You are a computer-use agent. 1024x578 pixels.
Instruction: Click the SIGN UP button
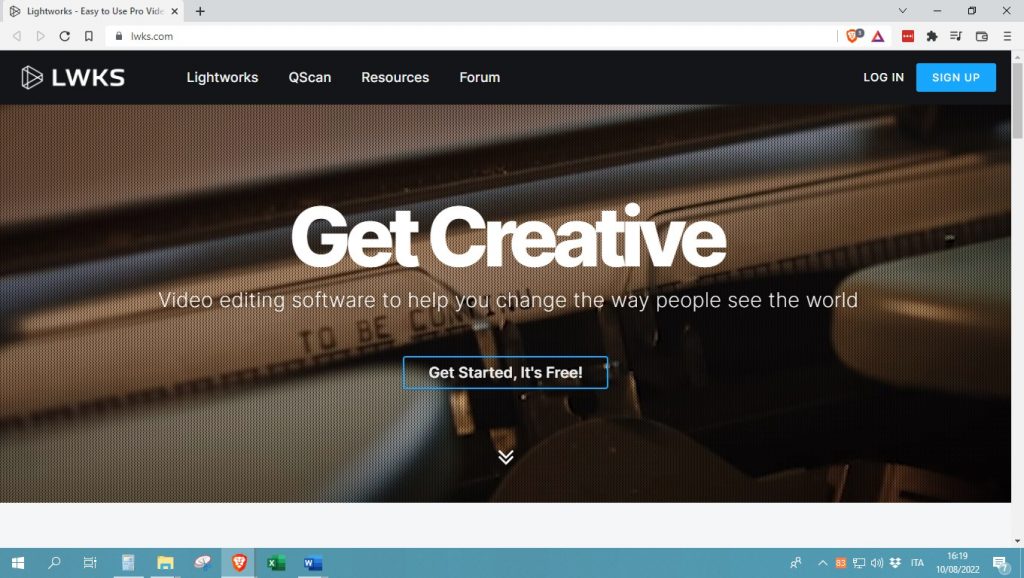(x=955, y=77)
